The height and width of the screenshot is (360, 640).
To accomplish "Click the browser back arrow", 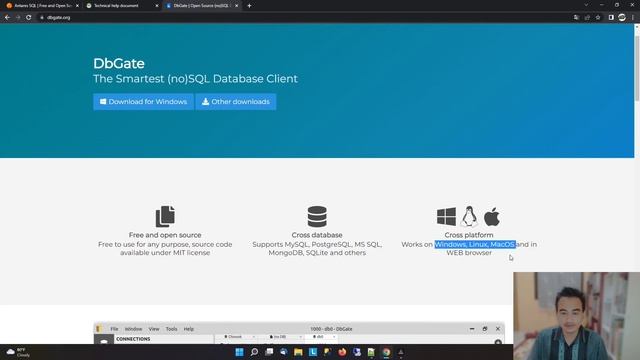I will pyautogui.click(x=7, y=18).
